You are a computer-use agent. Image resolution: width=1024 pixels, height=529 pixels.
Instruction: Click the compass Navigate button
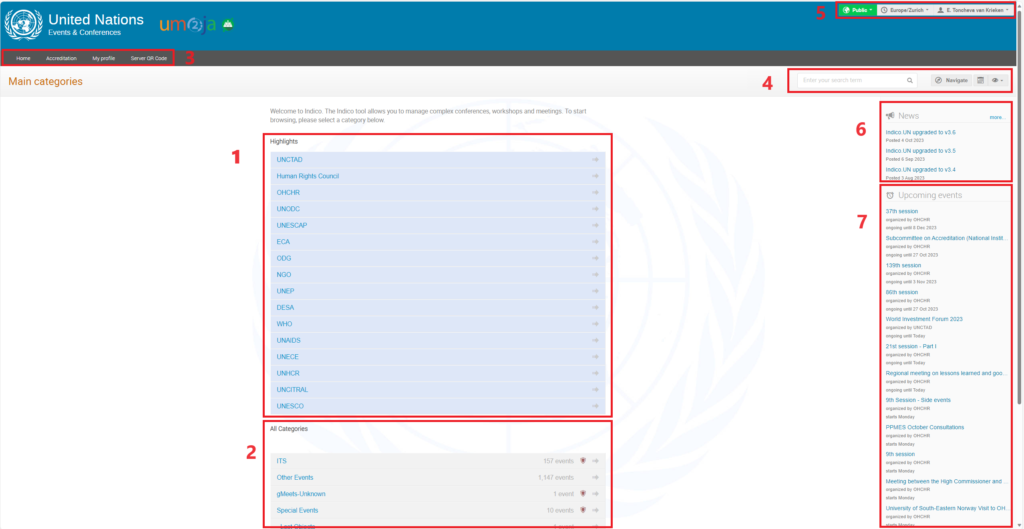(951, 80)
